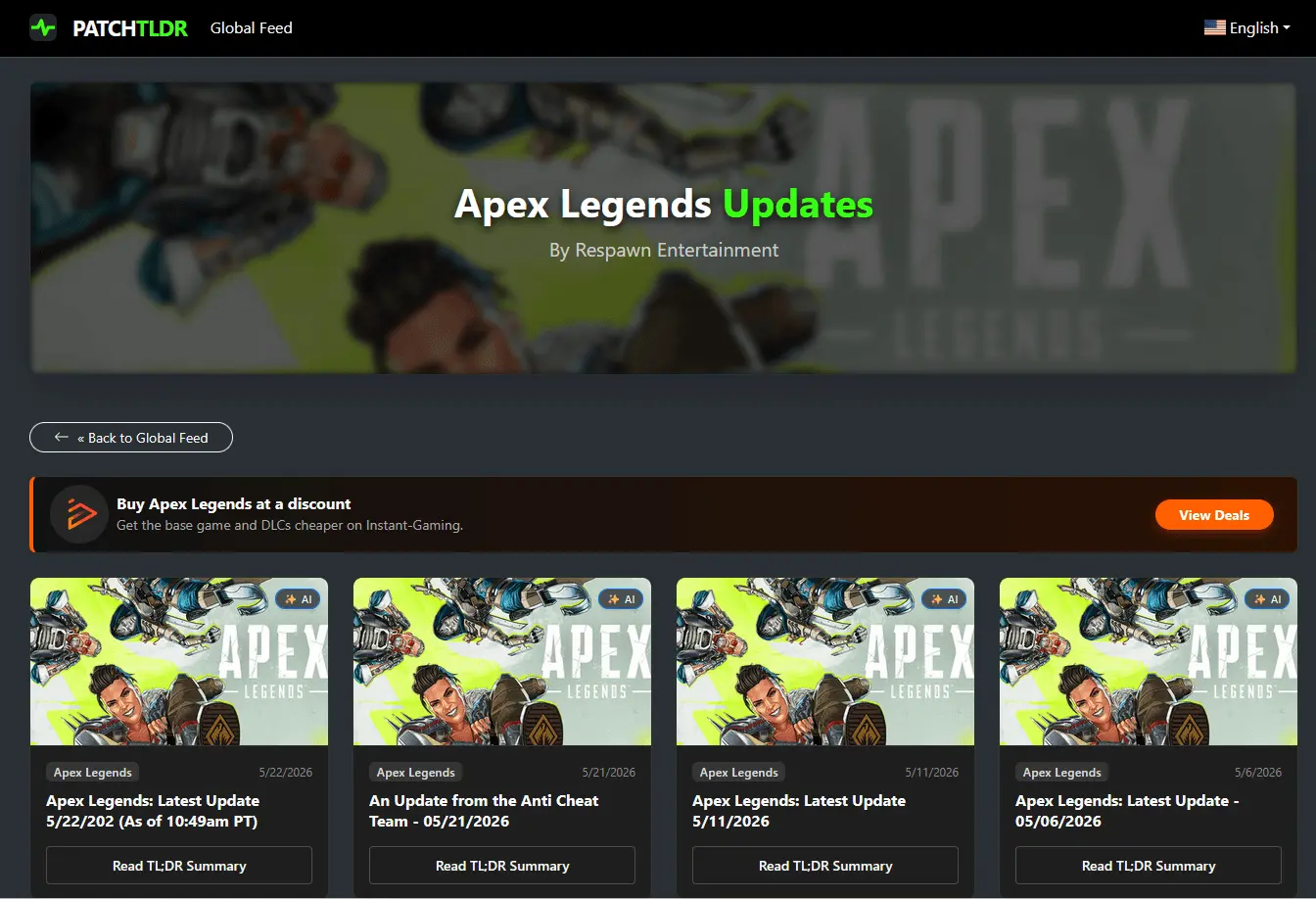The height and width of the screenshot is (899, 1316).
Task: Click Apex Legends tag on 5/6/2026 card
Action: 1062,773
